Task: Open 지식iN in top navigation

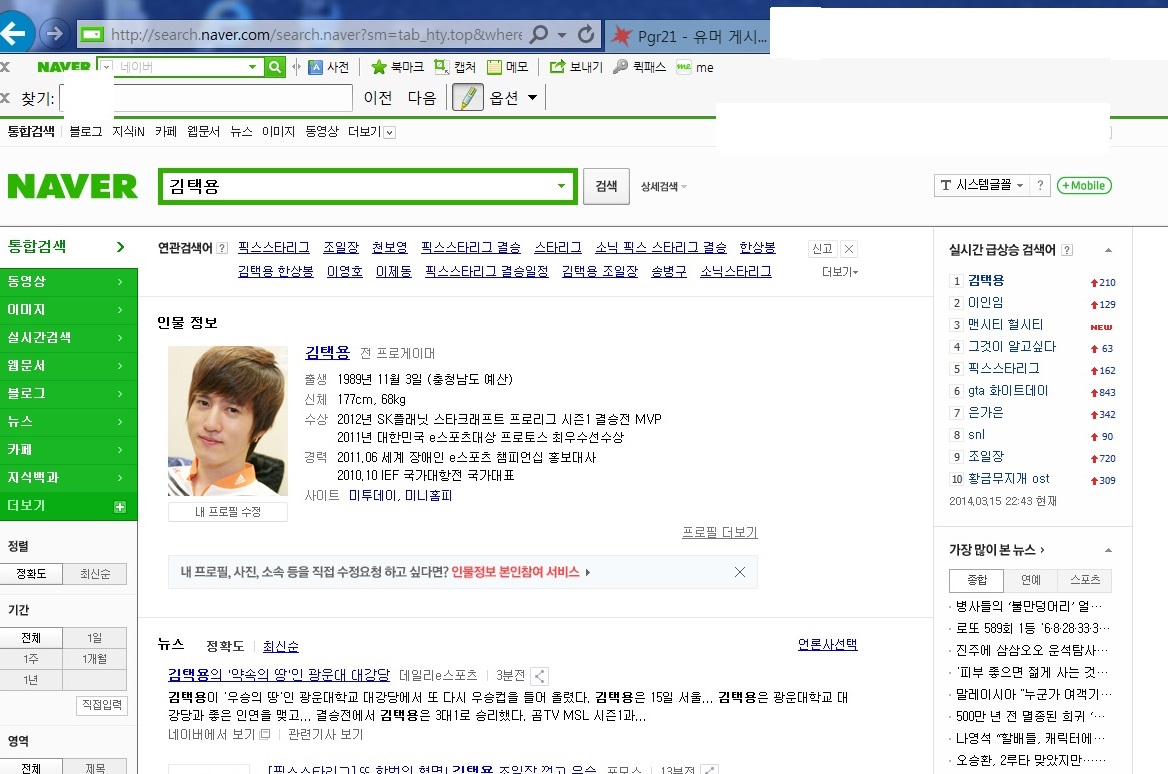Action: coord(128,132)
